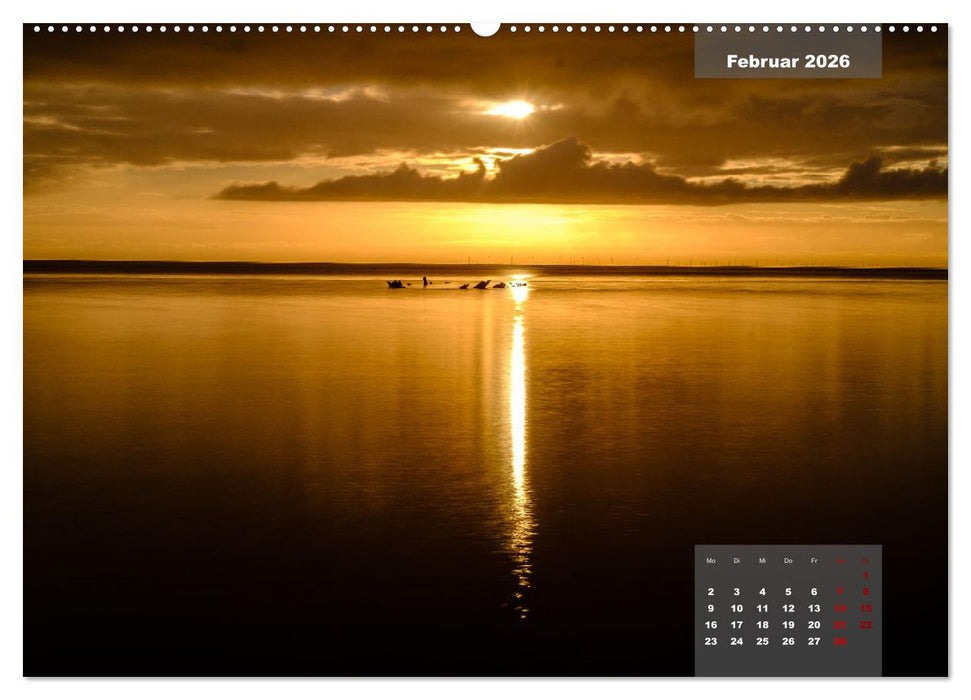Click the red date 28

pyautogui.click(x=839, y=641)
